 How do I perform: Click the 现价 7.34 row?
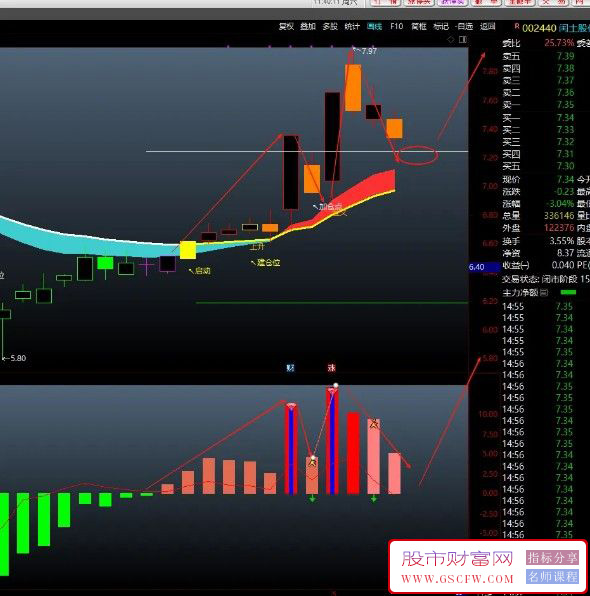pyautogui.click(x=538, y=179)
